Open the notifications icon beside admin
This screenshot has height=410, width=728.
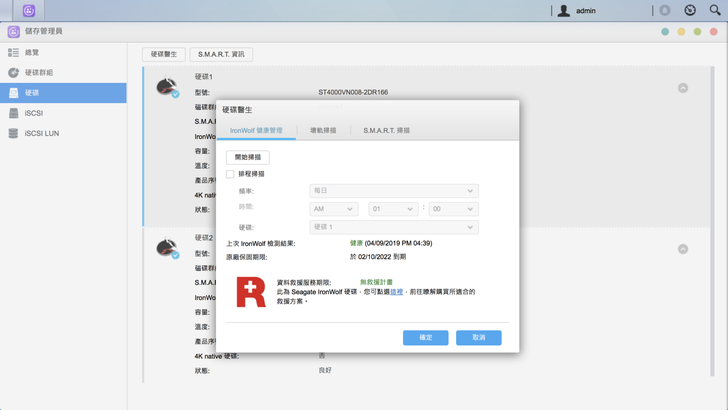pos(665,10)
